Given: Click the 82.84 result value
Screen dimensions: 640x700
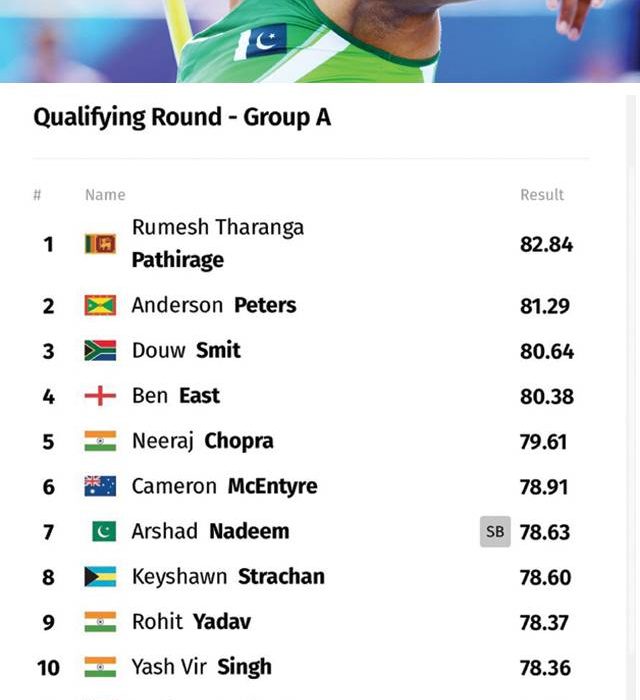Looking at the screenshot, I should click(546, 245).
